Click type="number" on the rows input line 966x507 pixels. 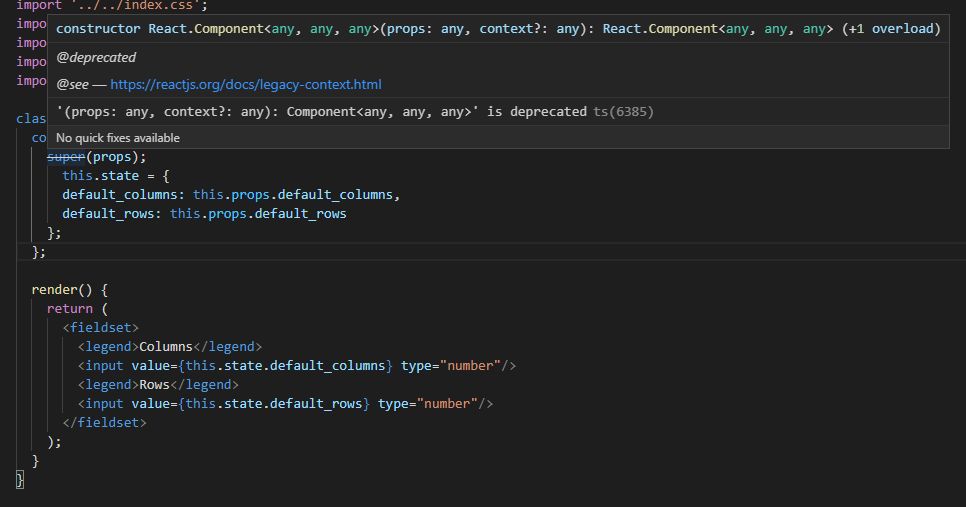click(428, 404)
